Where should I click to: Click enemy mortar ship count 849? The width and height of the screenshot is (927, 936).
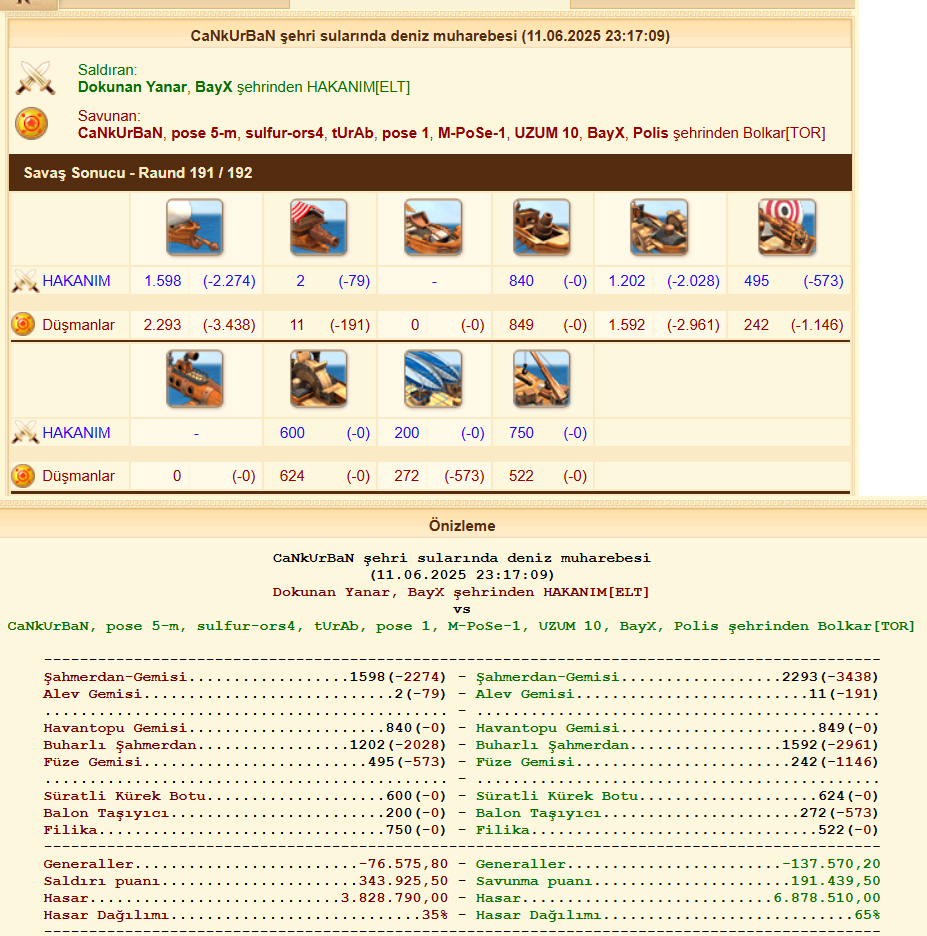pyautogui.click(x=521, y=325)
